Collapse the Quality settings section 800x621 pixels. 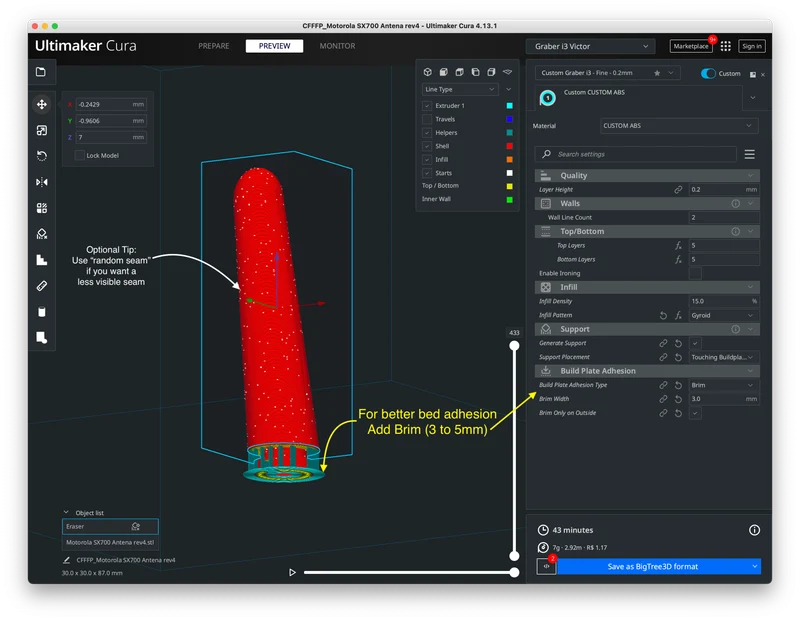coord(647,176)
